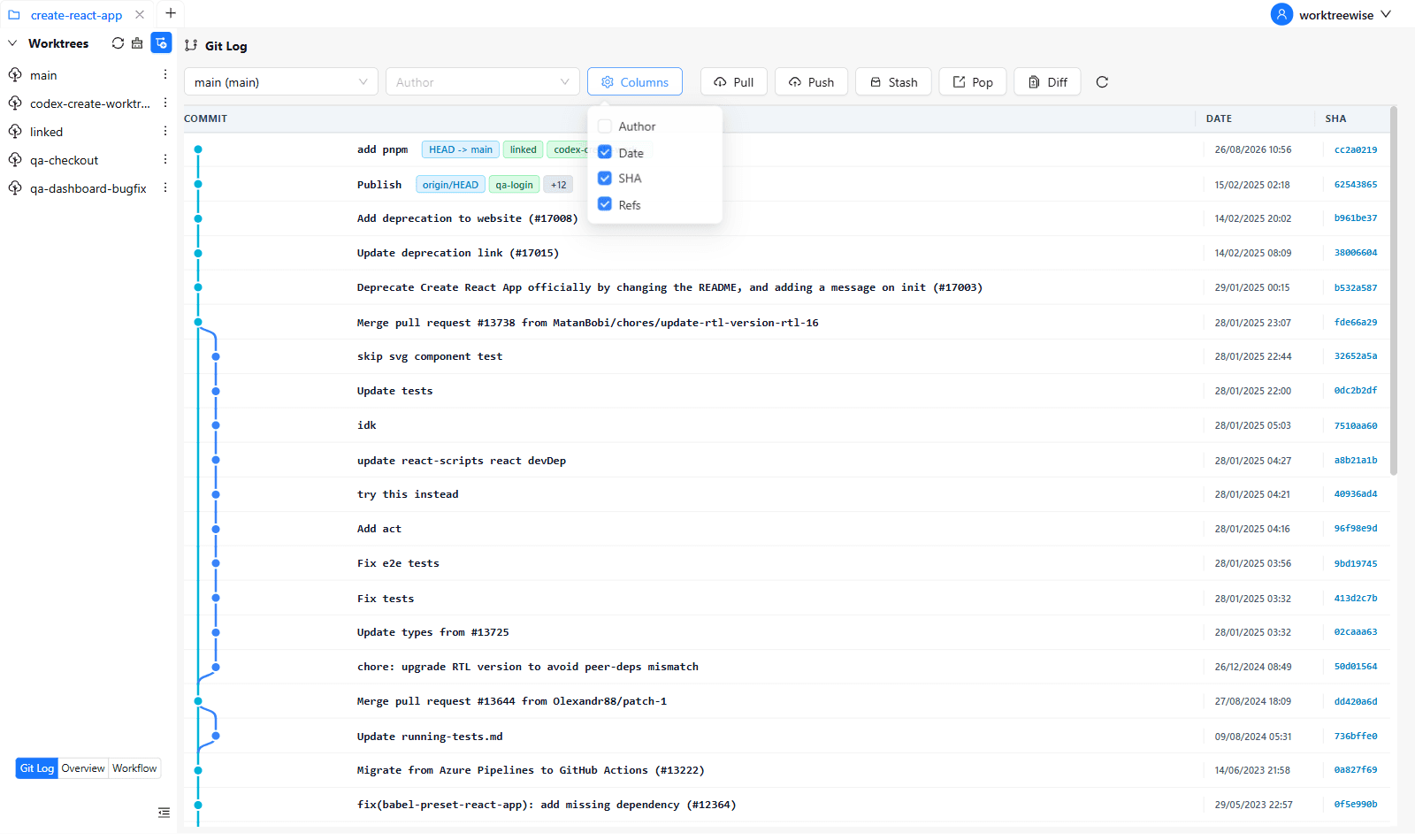The width and height of the screenshot is (1415, 840).
Task: Open SHA link 0f5e990b
Action: (1356, 805)
